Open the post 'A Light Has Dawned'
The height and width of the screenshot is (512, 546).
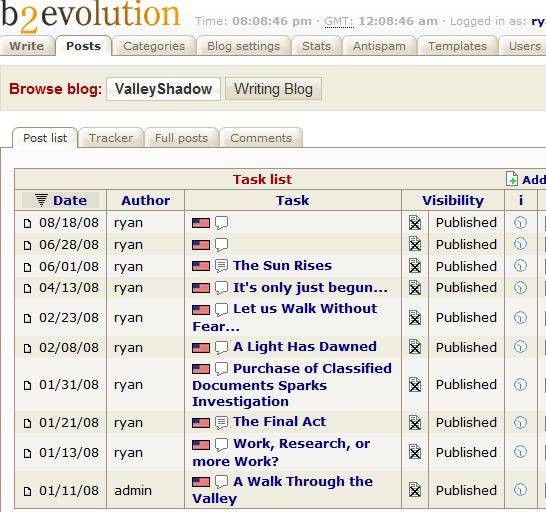(x=305, y=347)
